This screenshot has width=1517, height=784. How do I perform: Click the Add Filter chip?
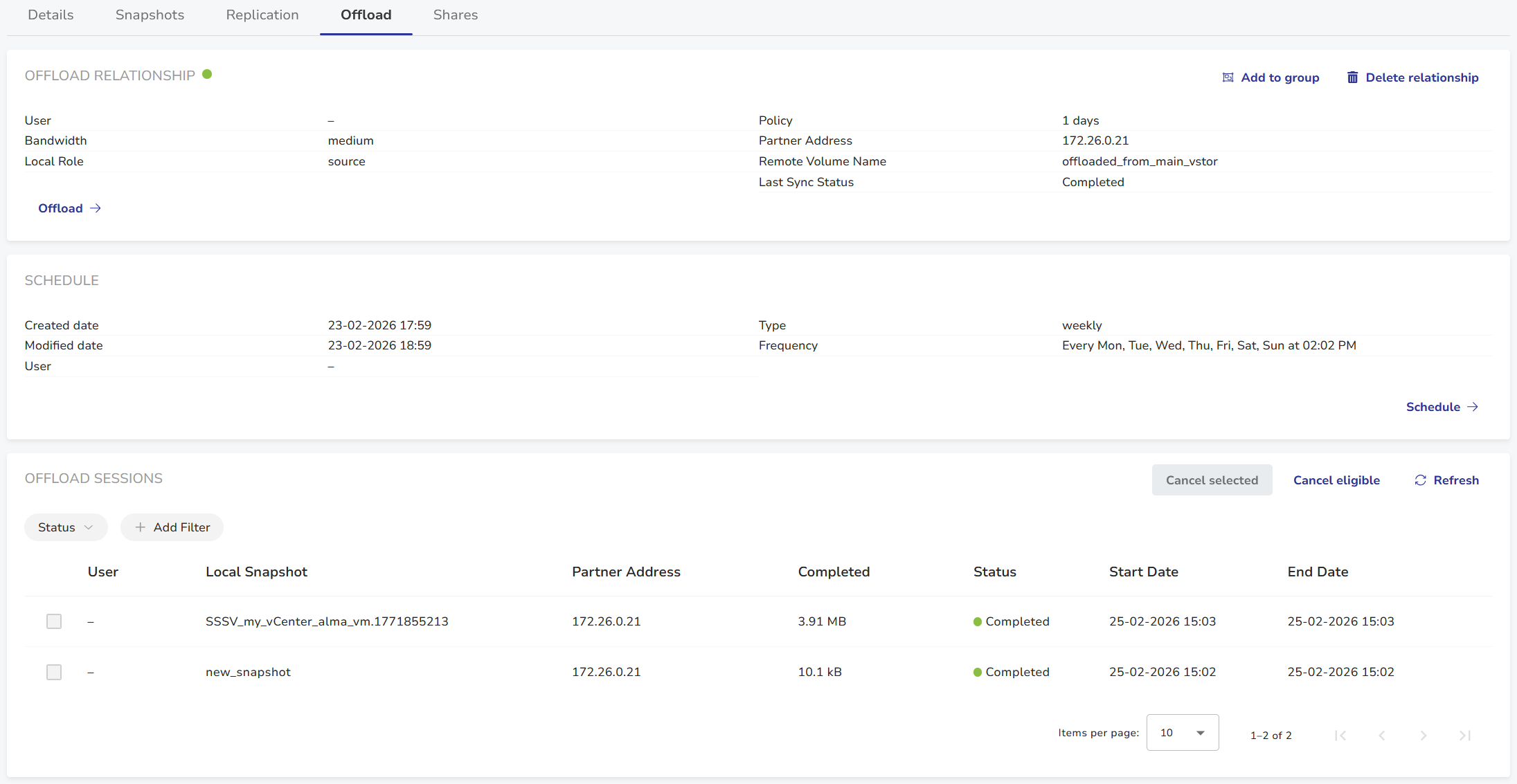point(172,527)
